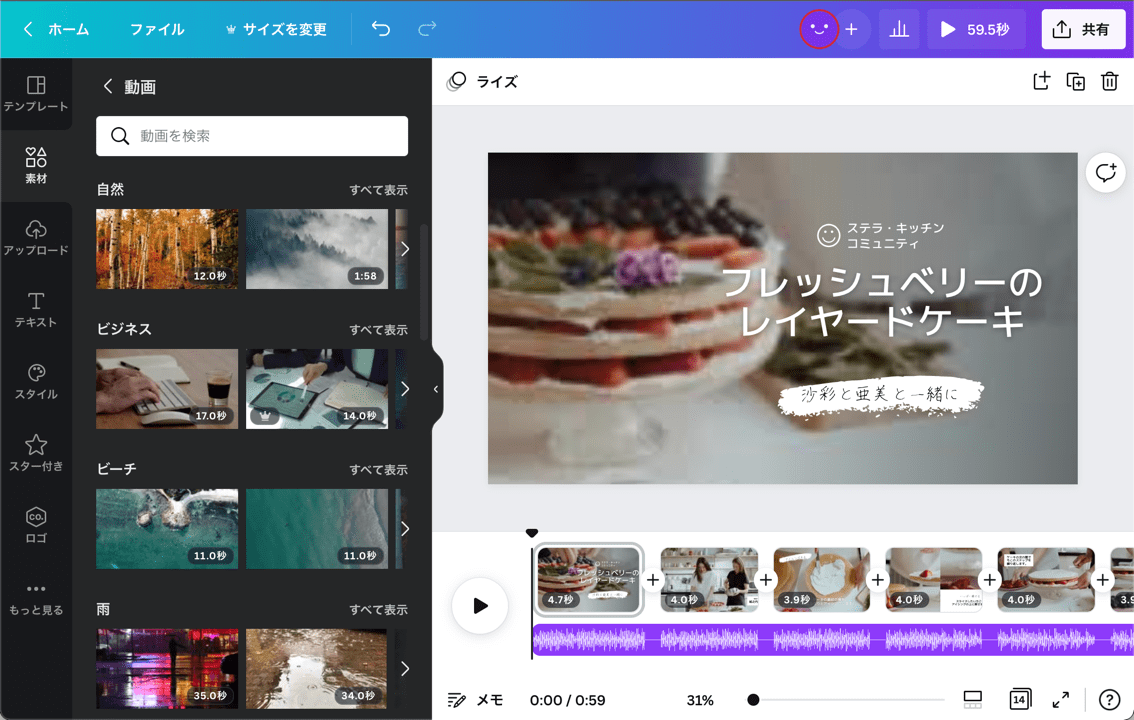Select the テキスト panel icon
Screen dimensions: 1134x720
(x=37, y=307)
